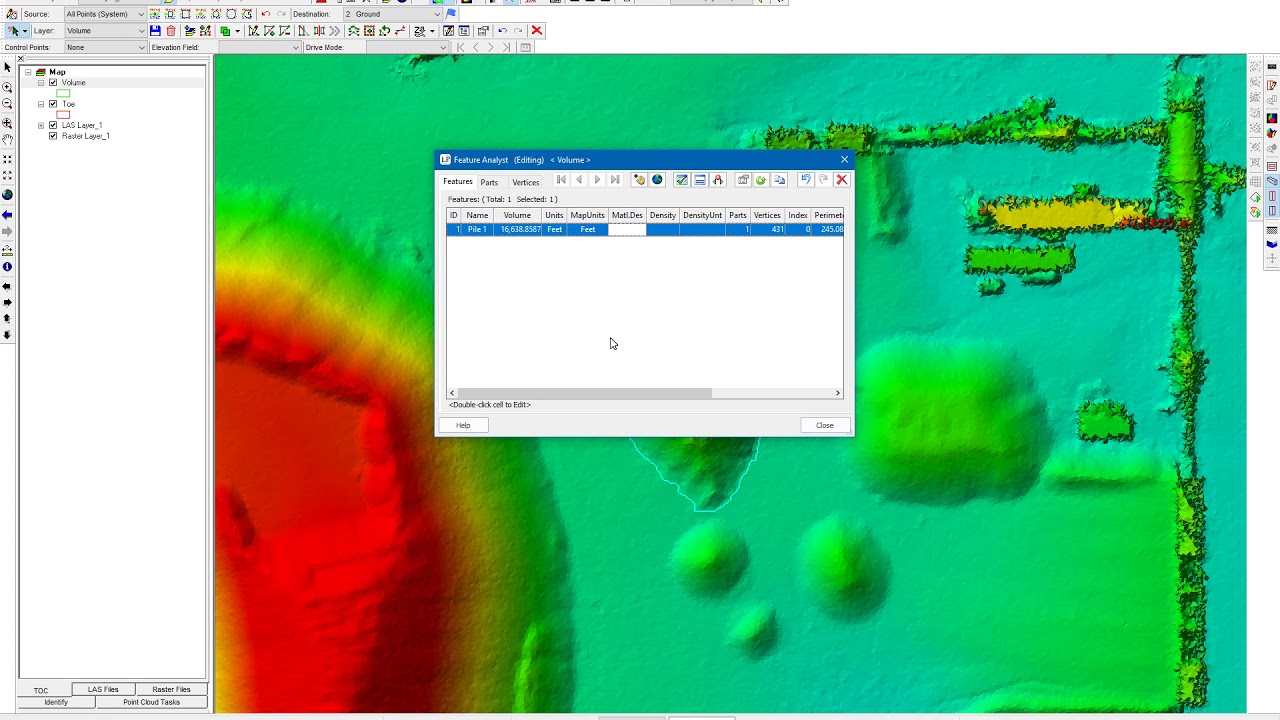
Task: Open the Control Points dropdown showing None
Action: click(105, 47)
